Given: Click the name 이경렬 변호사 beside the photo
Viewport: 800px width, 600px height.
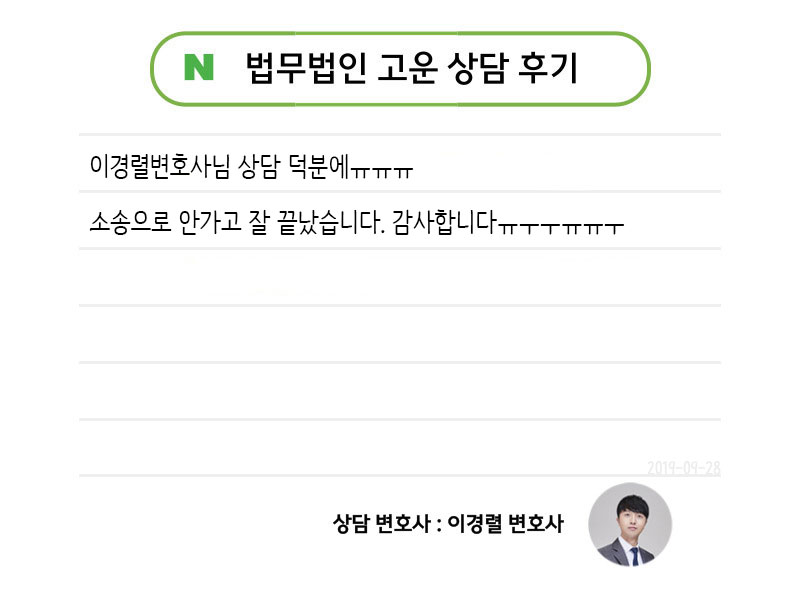Looking at the screenshot, I should pyautogui.click(x=506, y=523).
